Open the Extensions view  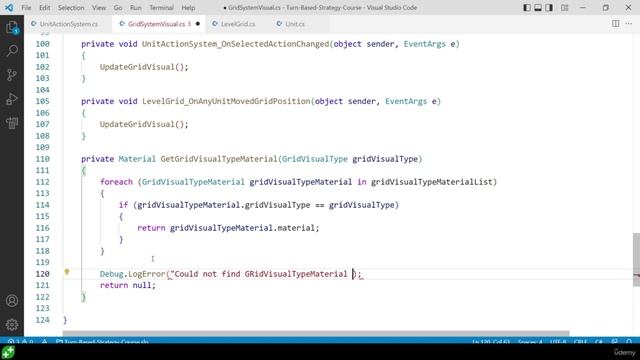[12, 122]
